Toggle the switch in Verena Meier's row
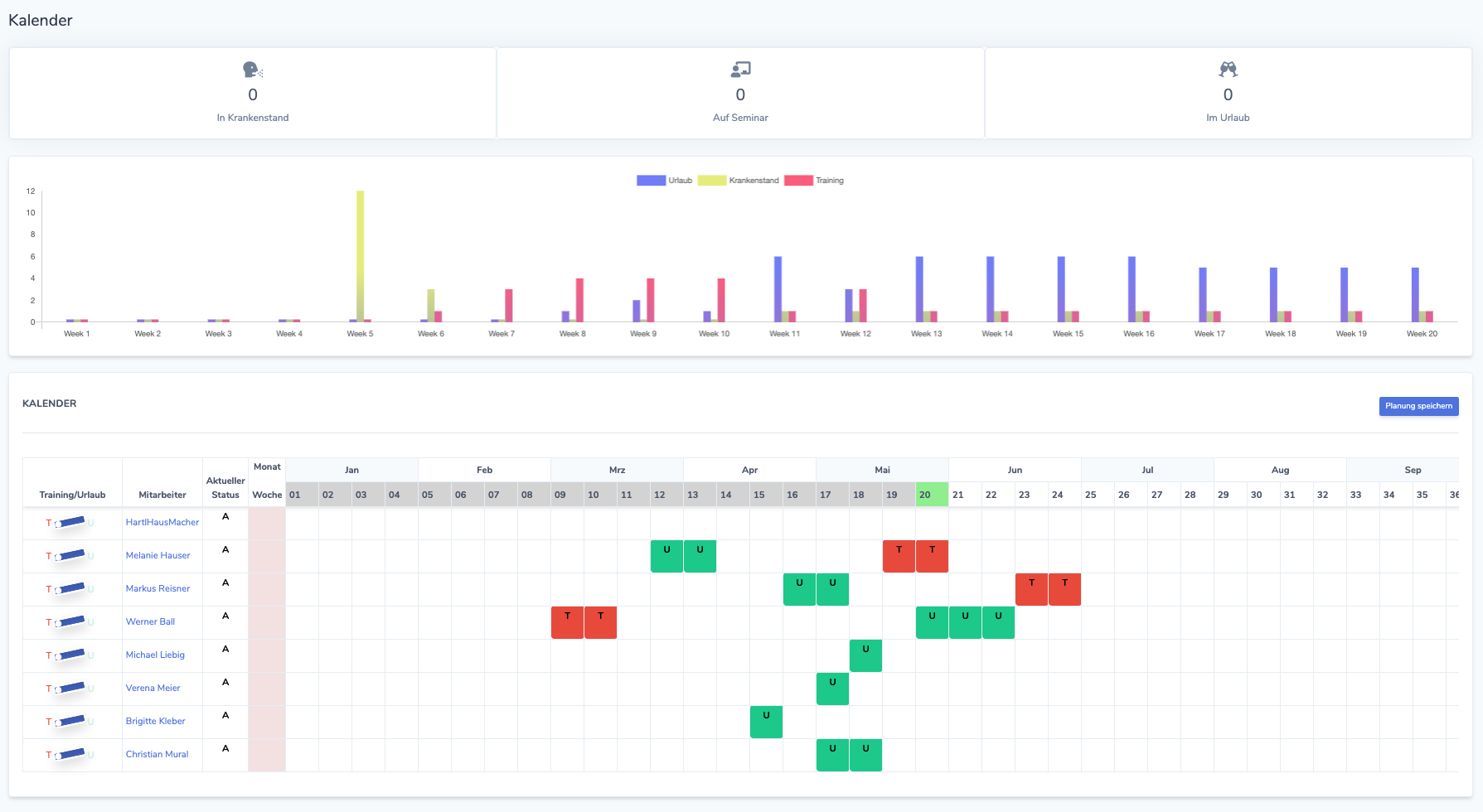Viewport: 1483px width, 812px height. click(x=68, y=689)
